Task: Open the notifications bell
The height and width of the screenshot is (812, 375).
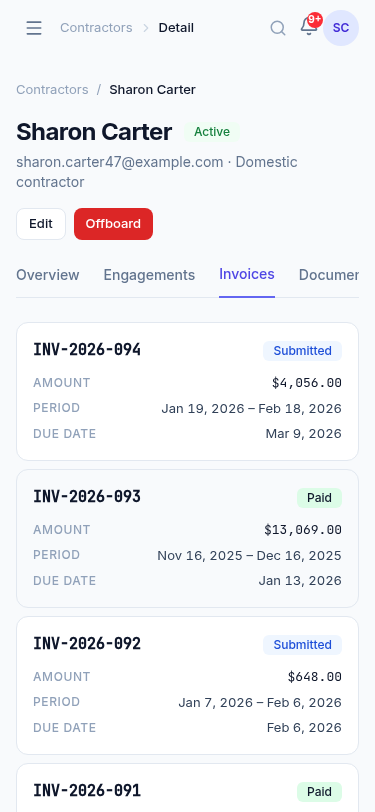Action: pyautogui.click(x=309, y=26)
